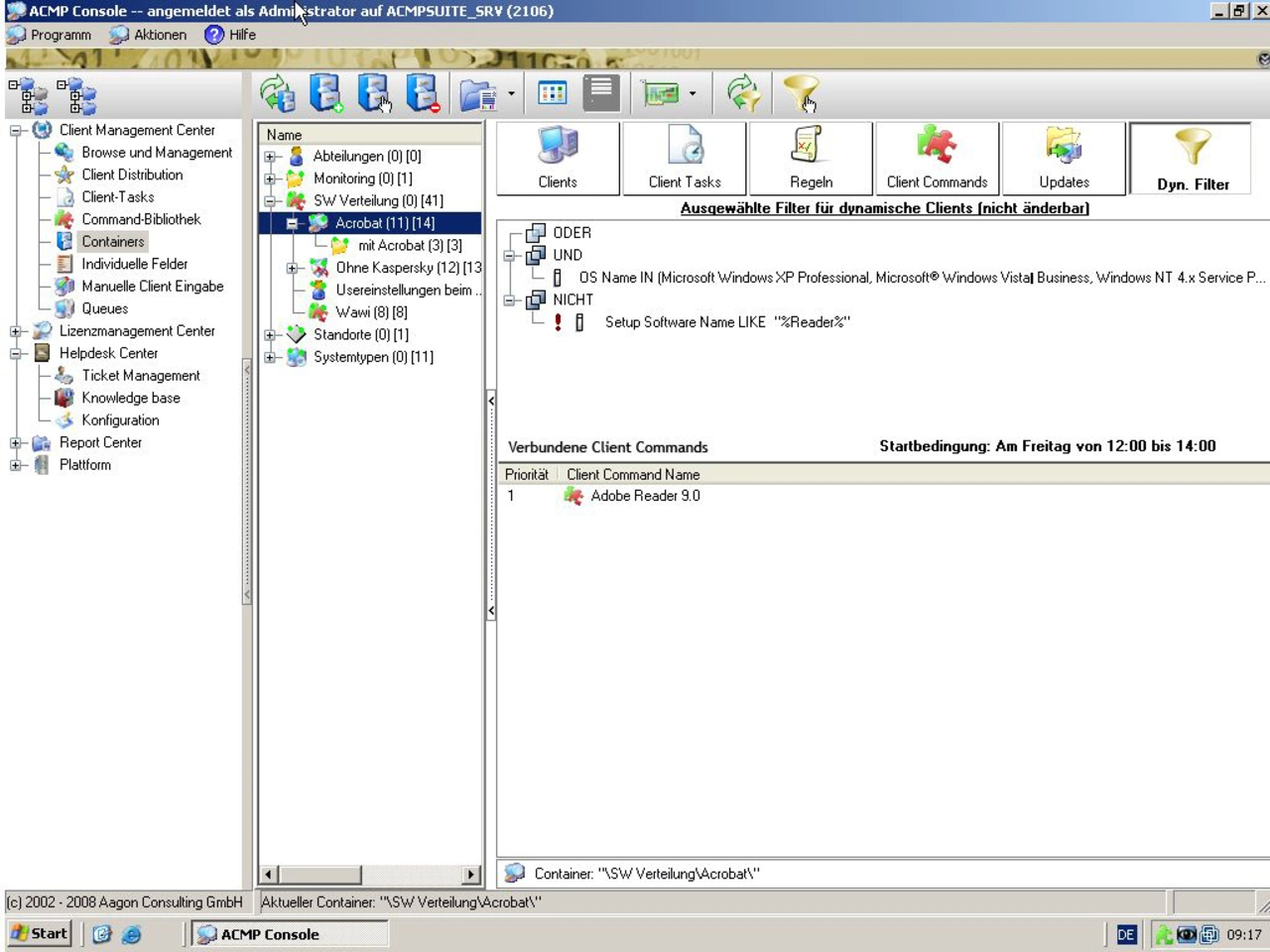The image size is (1270, 952).
Task: Collapse the SW Verteilung container node
Action: 270,201
